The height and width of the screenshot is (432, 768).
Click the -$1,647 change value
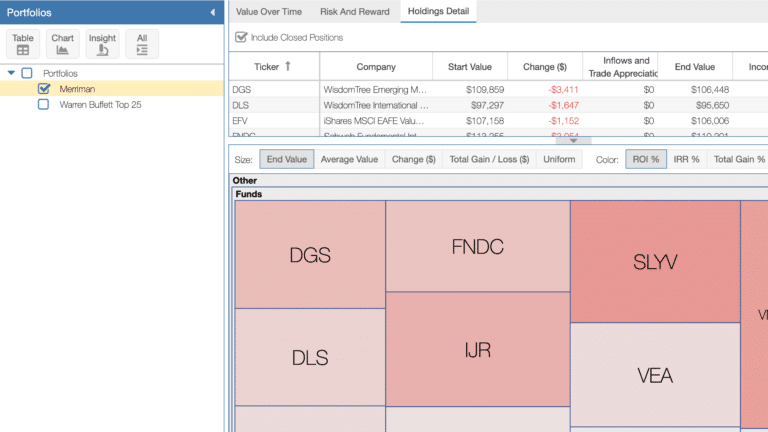(563, 105)
